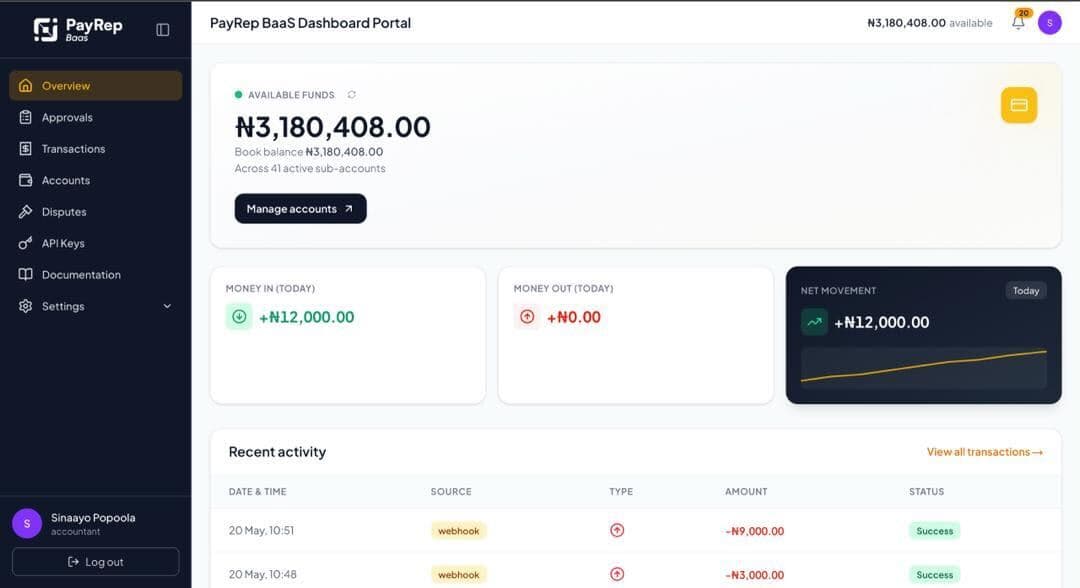Click the ₦3,180,408.00 available header balance

tap(930, 23)
